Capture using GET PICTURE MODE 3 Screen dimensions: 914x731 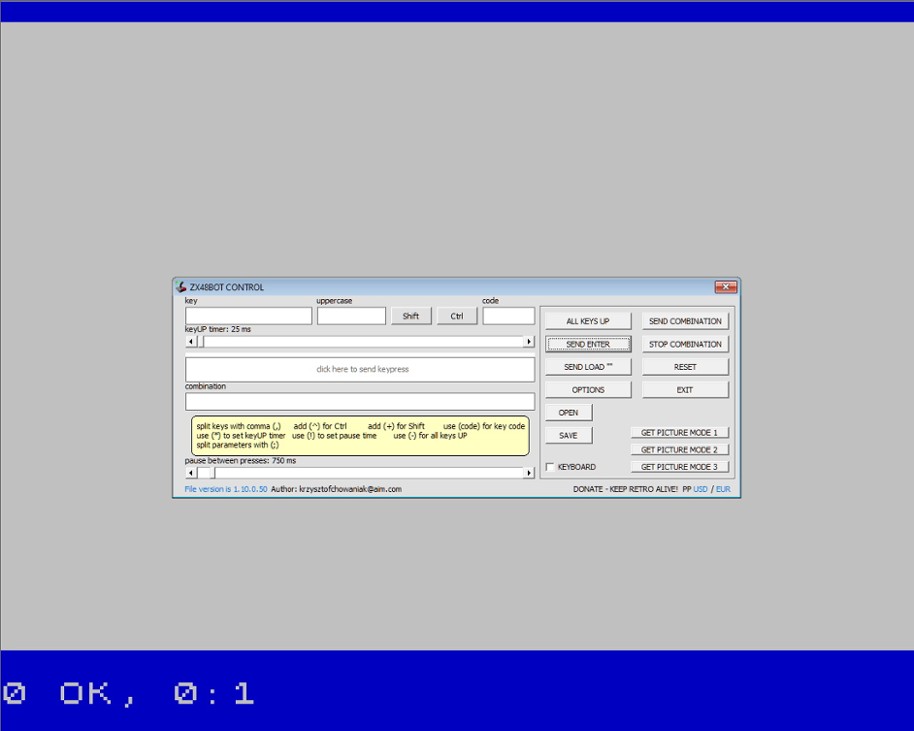(x=680, y=466)
